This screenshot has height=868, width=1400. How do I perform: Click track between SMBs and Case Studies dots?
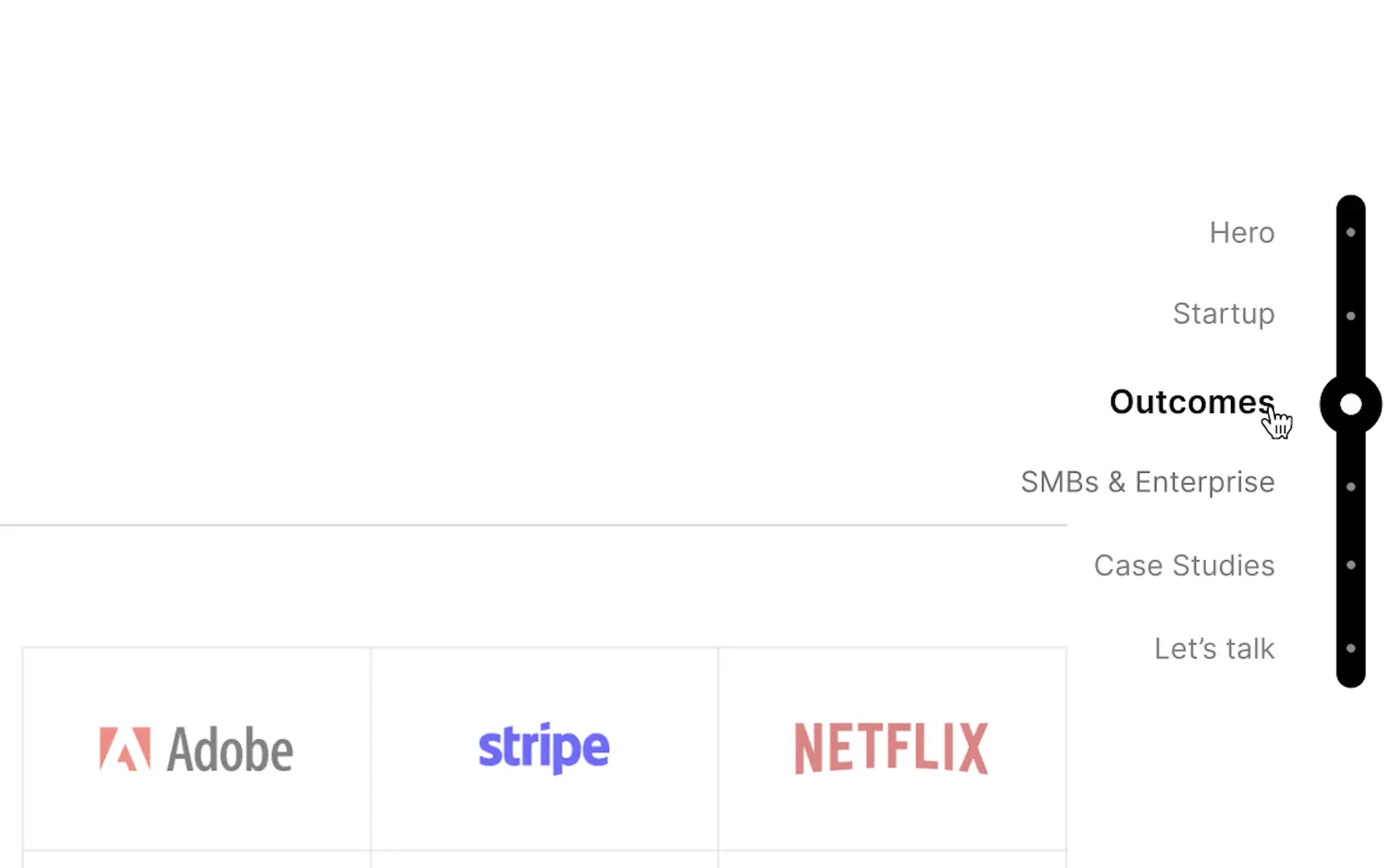[x=1350, y=526]
